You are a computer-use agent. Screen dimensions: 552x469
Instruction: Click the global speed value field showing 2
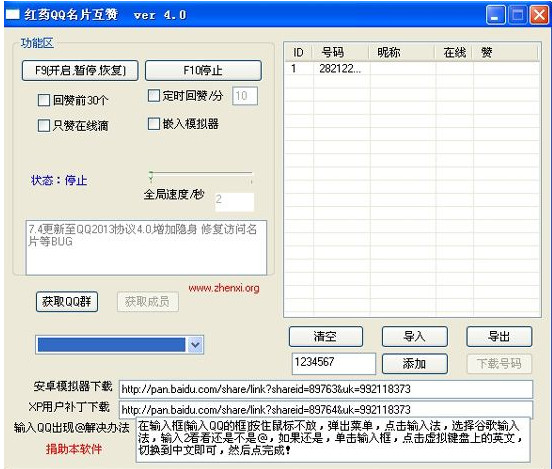pos(234,202)
